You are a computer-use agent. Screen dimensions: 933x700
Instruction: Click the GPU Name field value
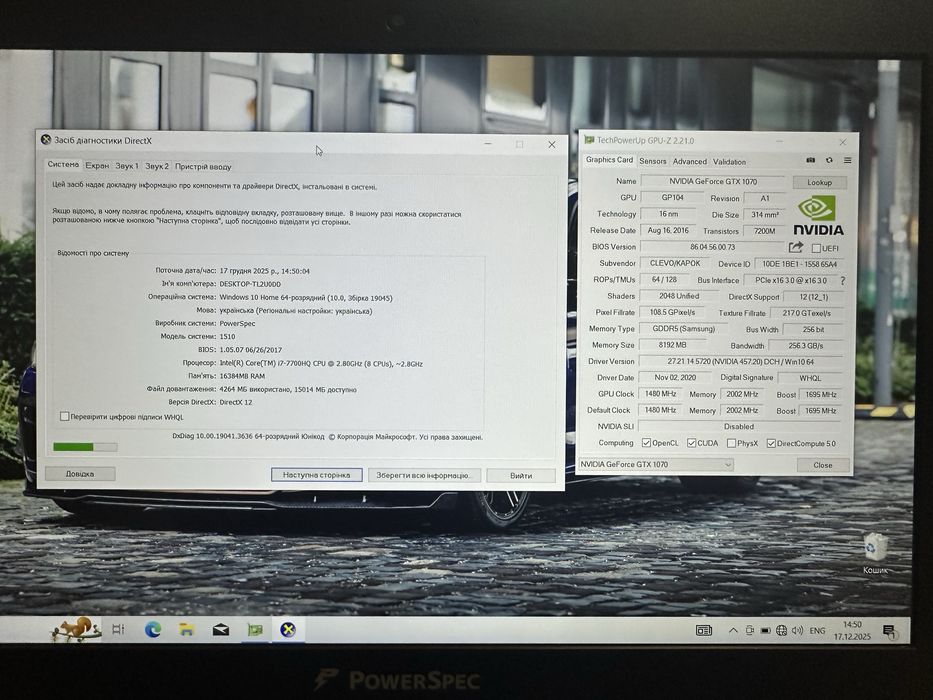coord(713,181)
